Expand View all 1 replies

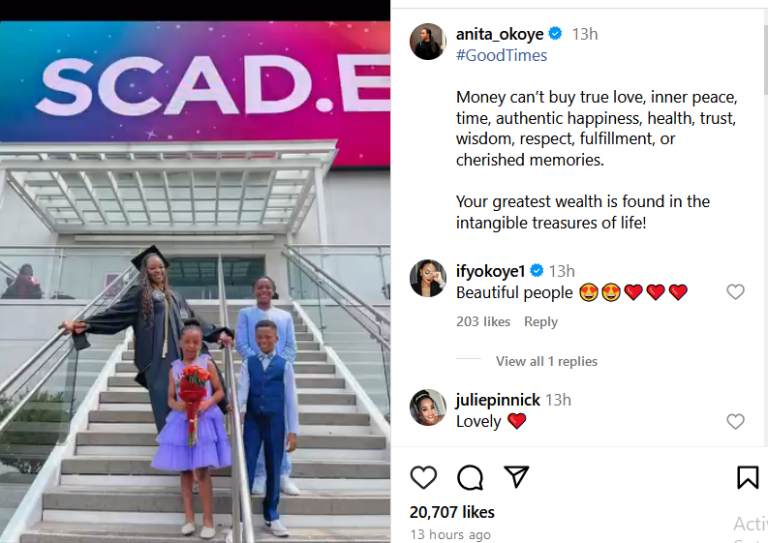pyautogui.click(x=547, y=361)
